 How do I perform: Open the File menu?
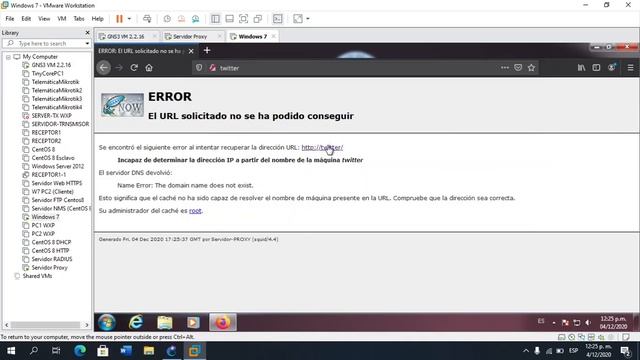click(10, 19)
